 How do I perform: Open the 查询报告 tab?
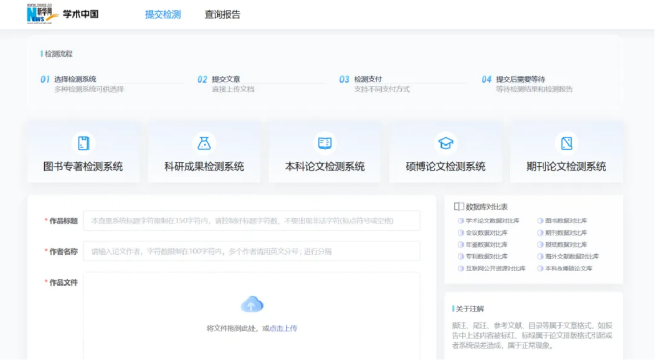pyautogui.click(x=223, y=15)
